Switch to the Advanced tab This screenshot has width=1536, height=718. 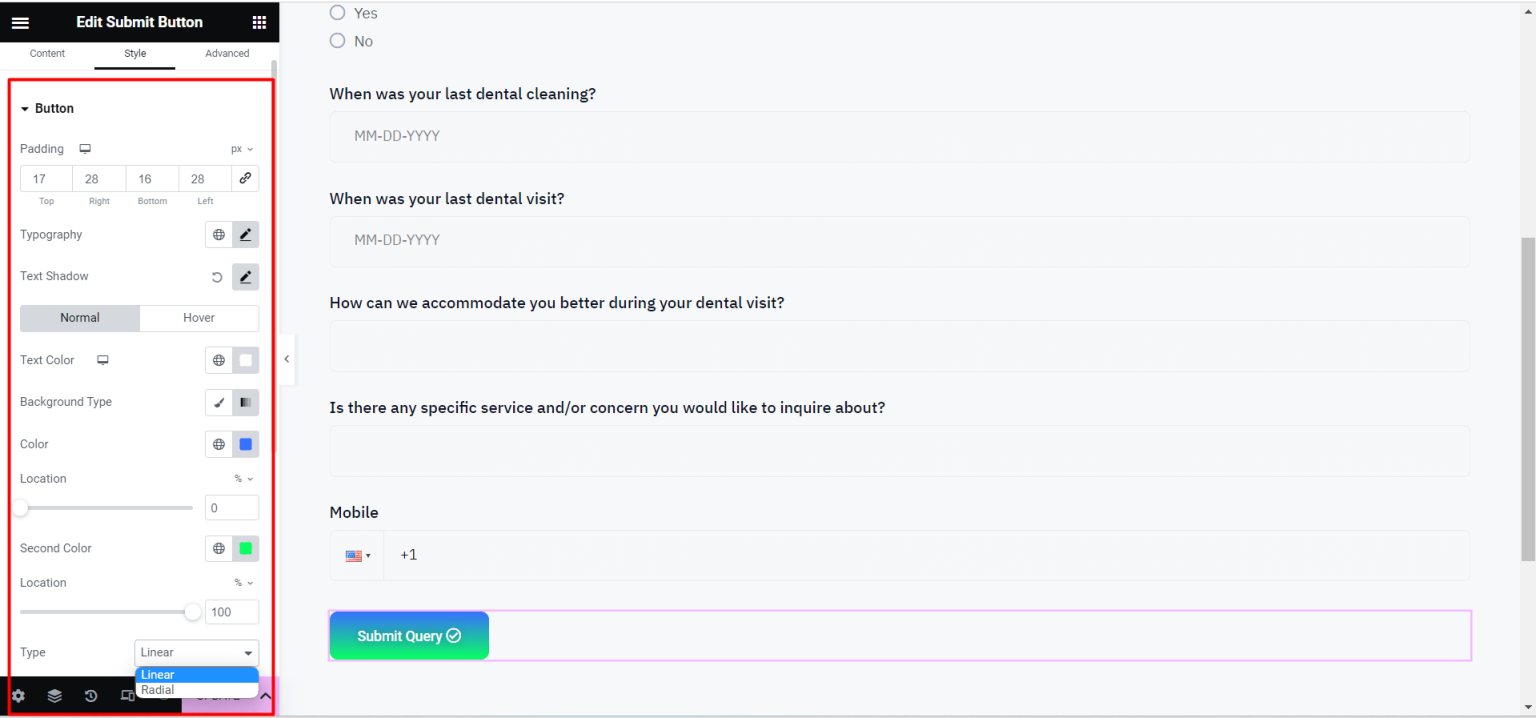227,54
